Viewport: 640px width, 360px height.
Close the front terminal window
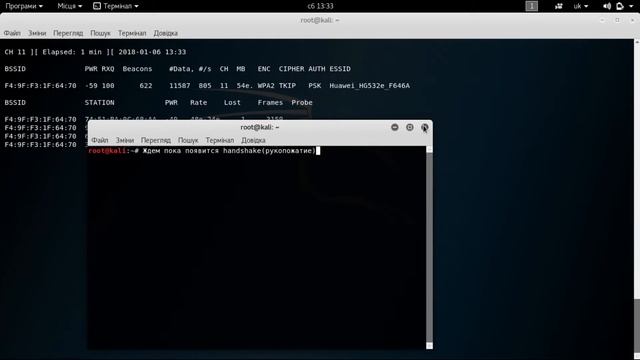[424, 127]
